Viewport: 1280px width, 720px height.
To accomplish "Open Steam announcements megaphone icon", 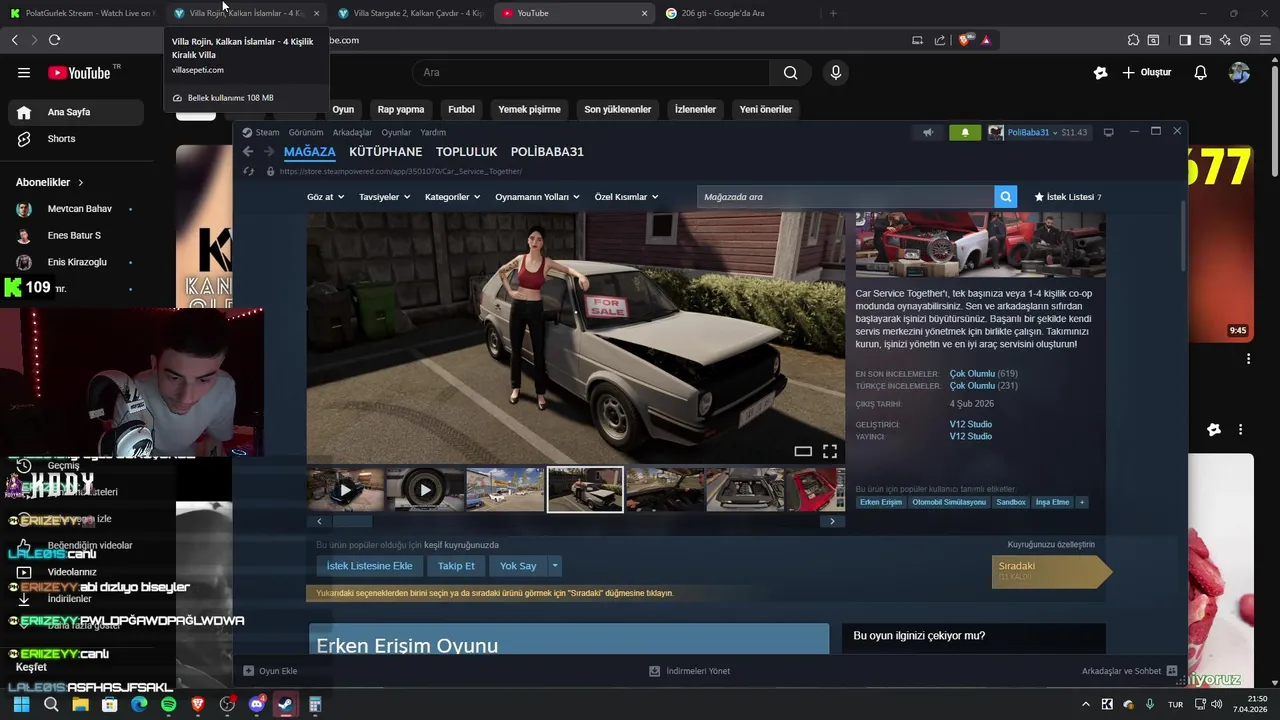I will (928, 132).
